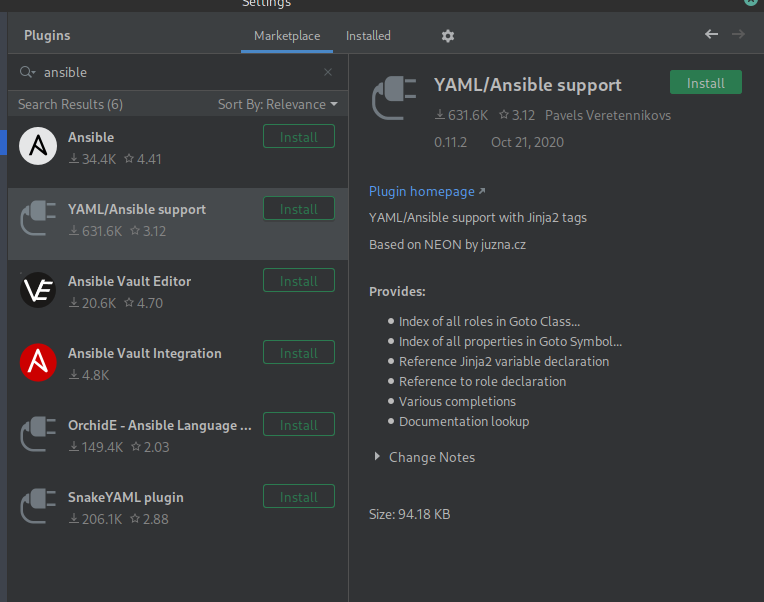Click 4.8K downloads of Vault Integration

[x=89, y=376]
